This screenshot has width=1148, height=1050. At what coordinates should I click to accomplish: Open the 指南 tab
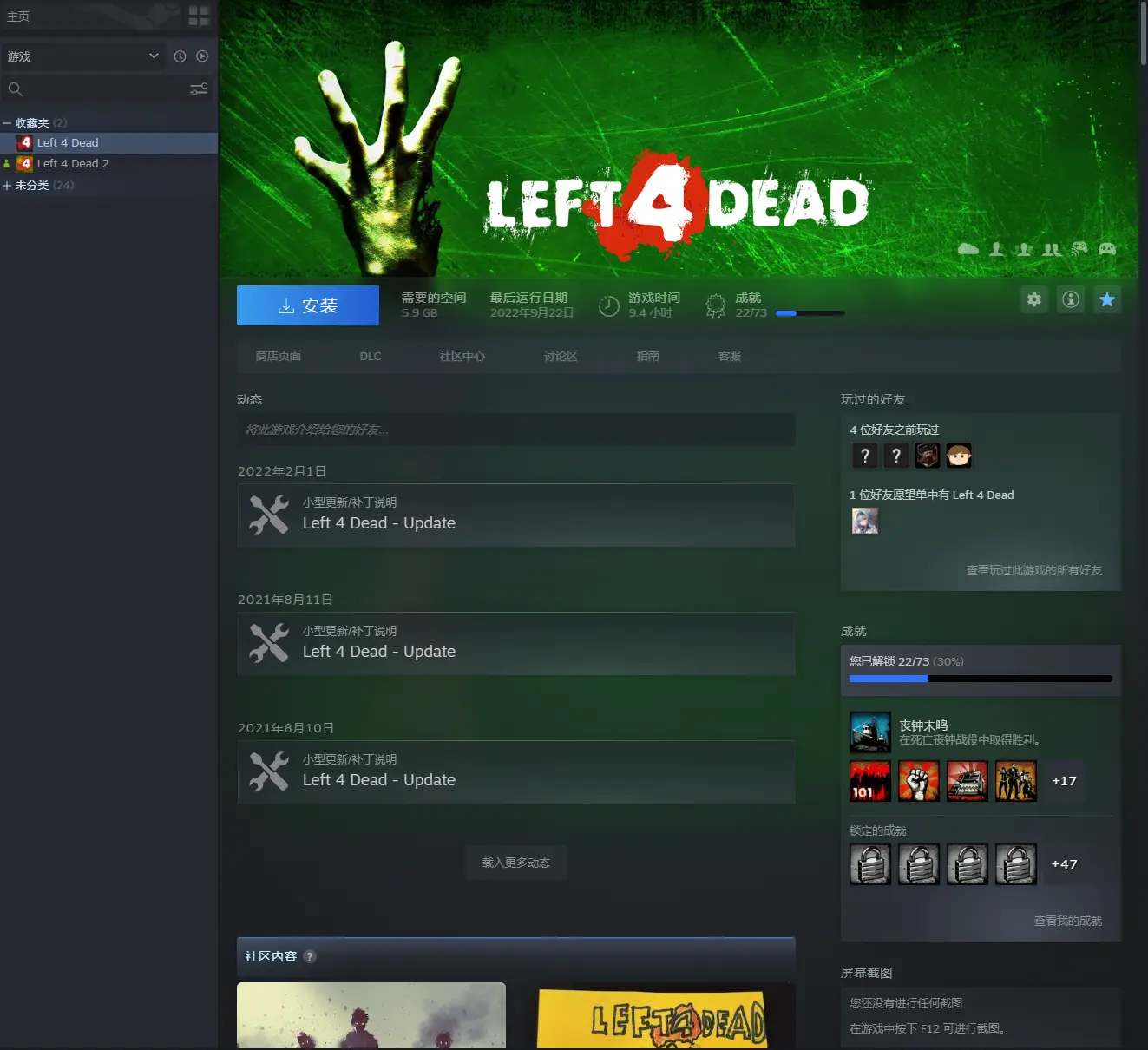pos(648,356)
